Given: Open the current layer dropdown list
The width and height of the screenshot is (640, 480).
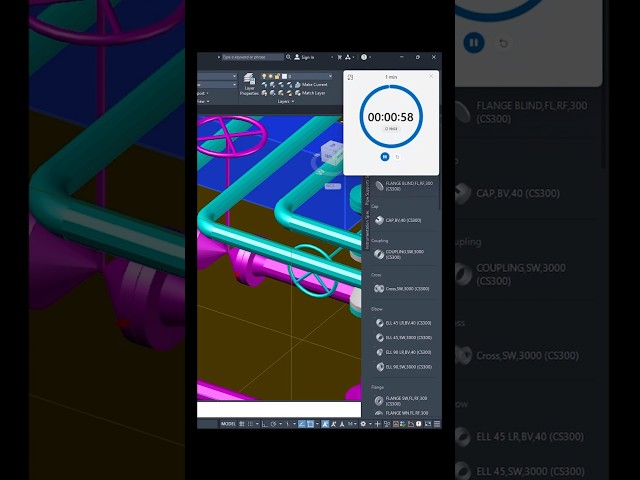Looking at the screenshot, I should 330,76.
